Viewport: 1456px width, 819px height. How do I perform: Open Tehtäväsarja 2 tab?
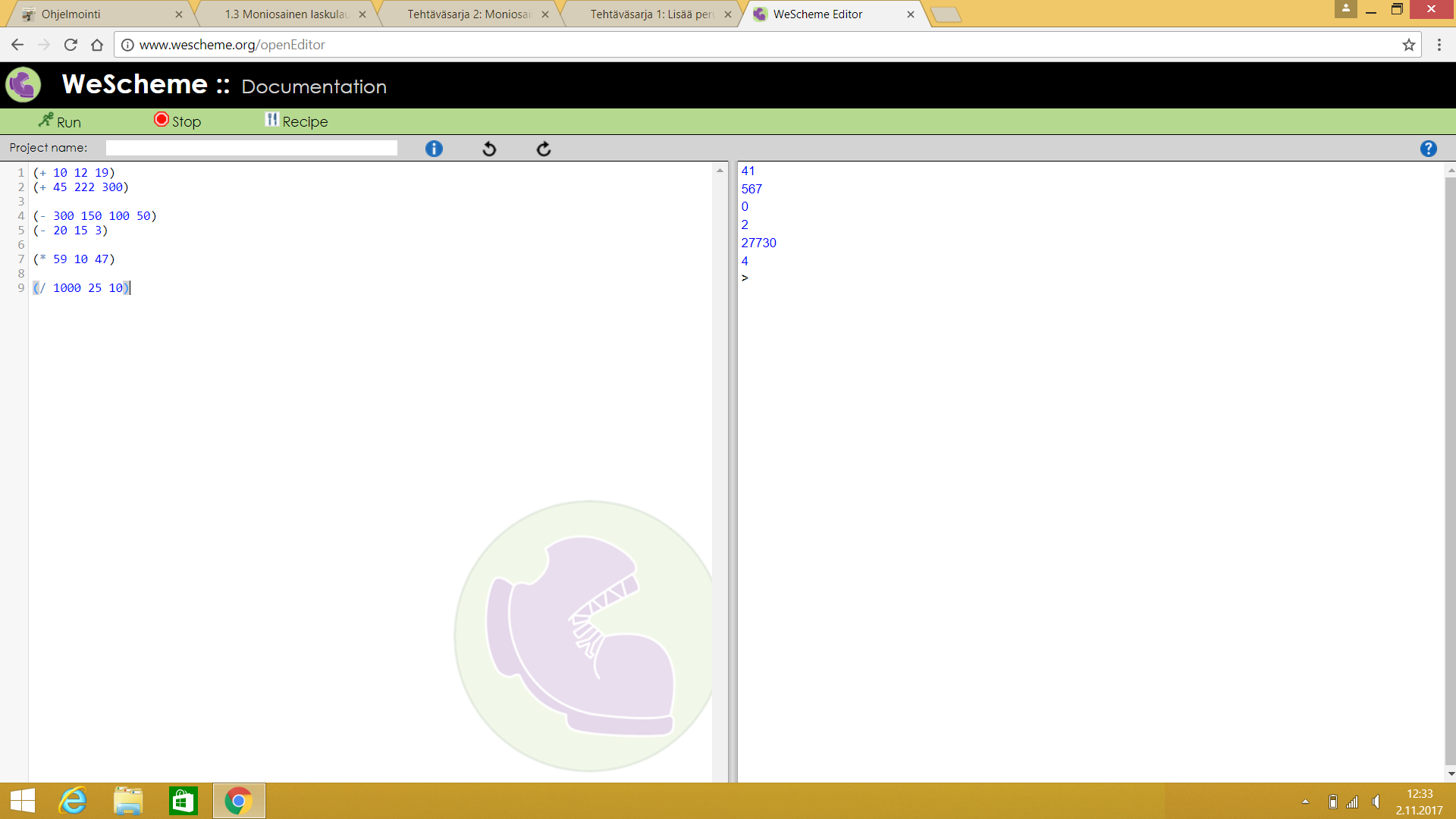coord(468,14)
